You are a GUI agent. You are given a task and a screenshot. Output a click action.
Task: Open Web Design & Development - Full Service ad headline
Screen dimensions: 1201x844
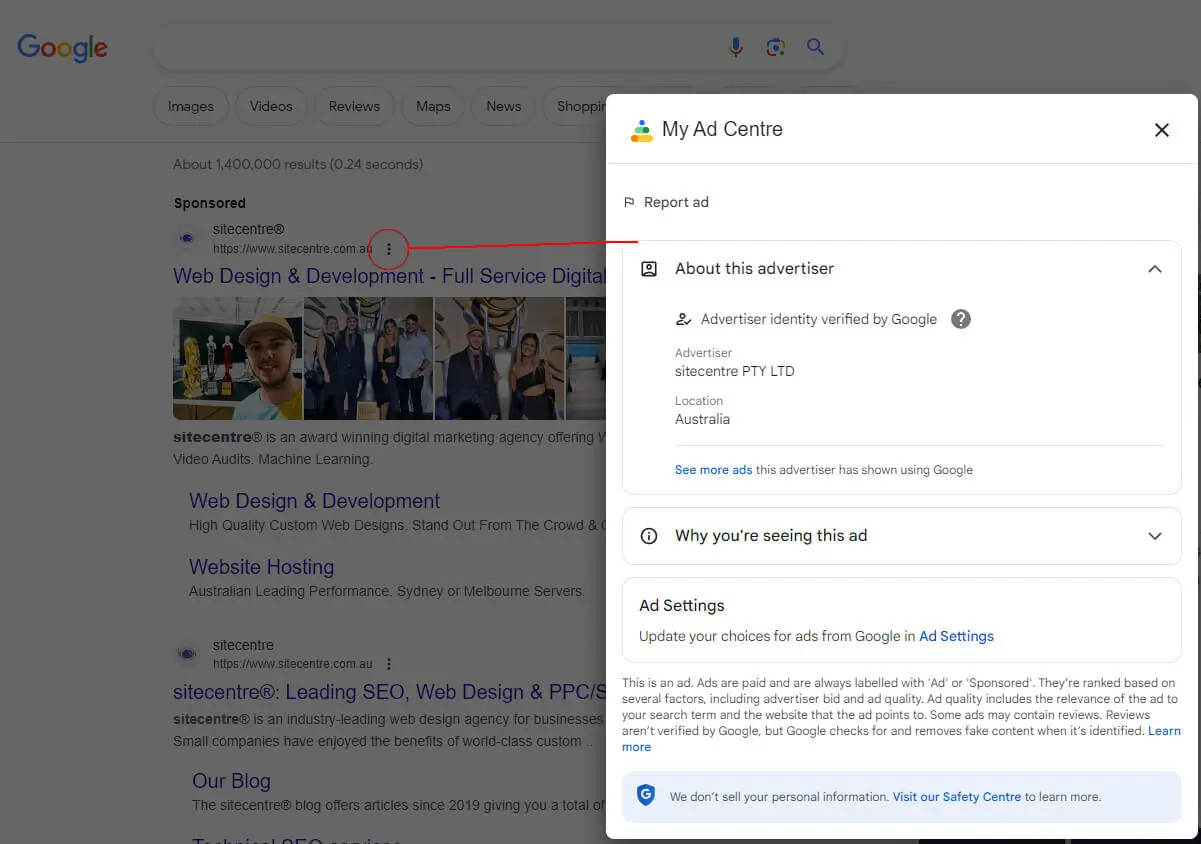pos(389,277)
